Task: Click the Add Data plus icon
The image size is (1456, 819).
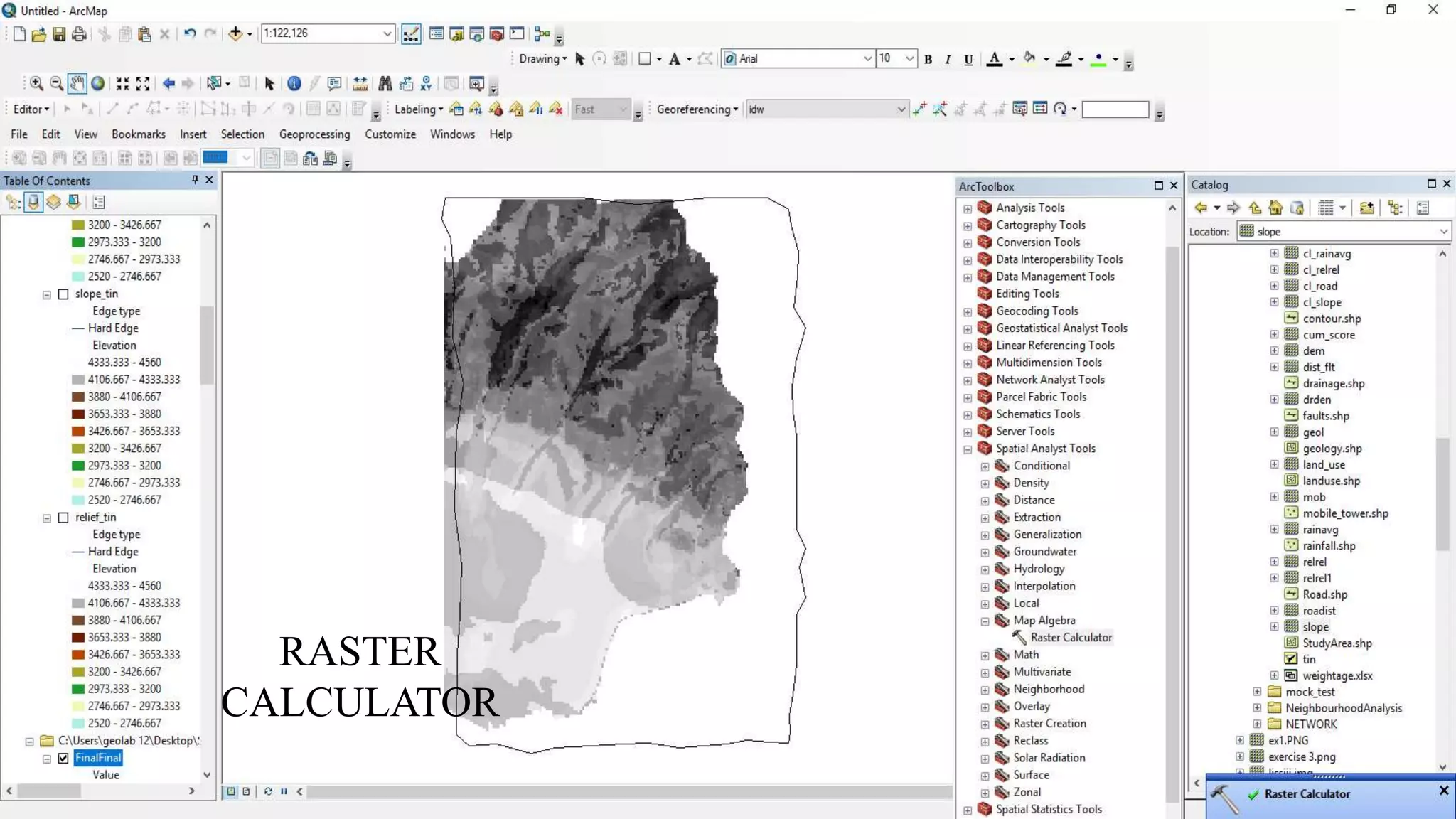Action: click(x=235, y=33)
